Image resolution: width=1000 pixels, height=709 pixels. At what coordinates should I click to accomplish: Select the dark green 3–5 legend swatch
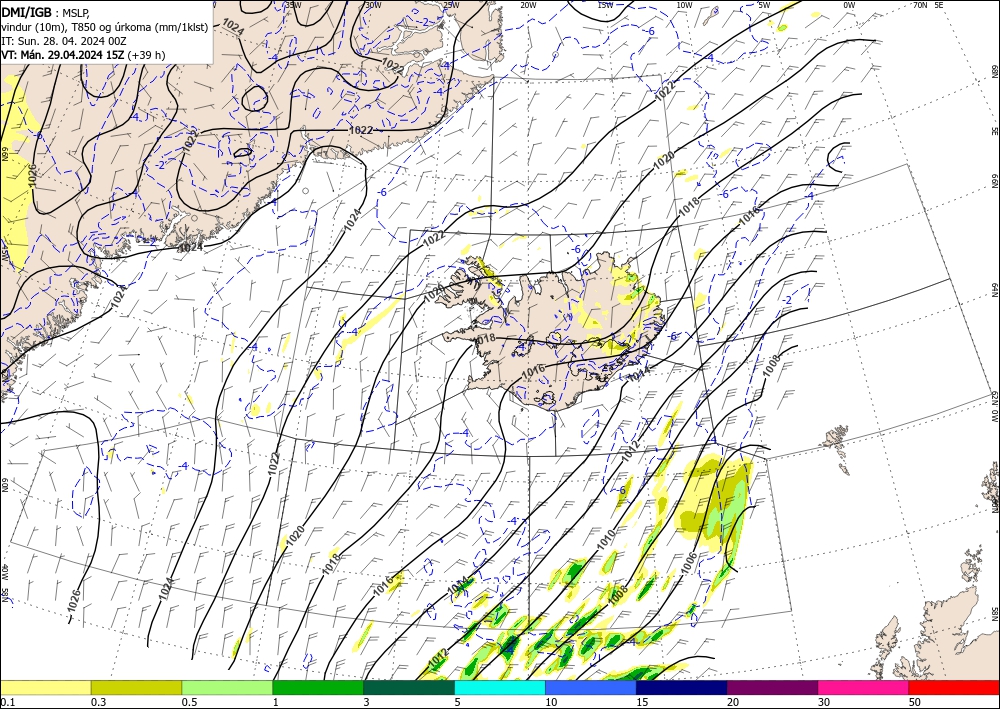tap(409, 687)
